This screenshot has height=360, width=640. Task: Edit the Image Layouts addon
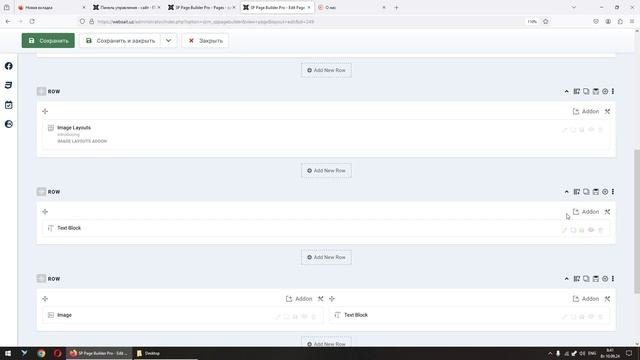click(564, 130)
